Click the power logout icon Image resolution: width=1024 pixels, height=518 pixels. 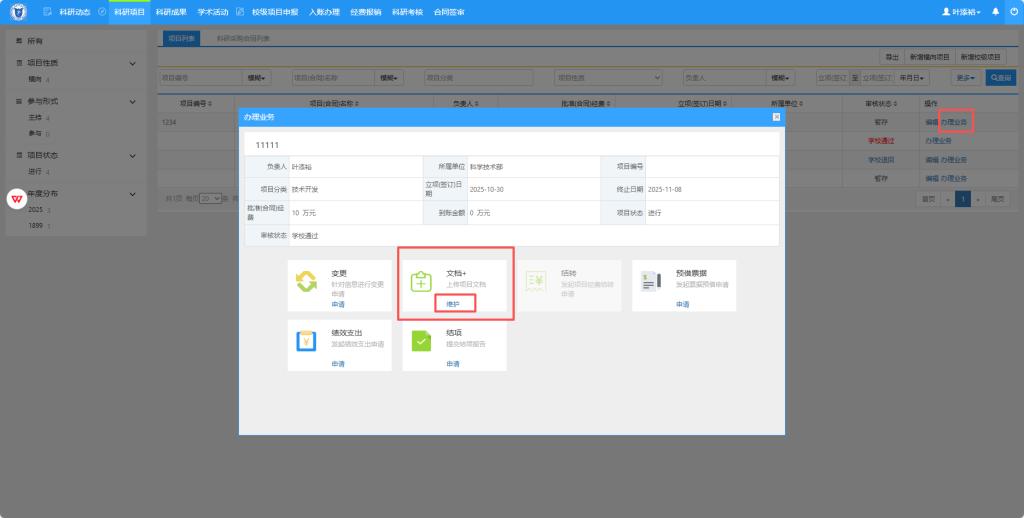coord(1013,12)
